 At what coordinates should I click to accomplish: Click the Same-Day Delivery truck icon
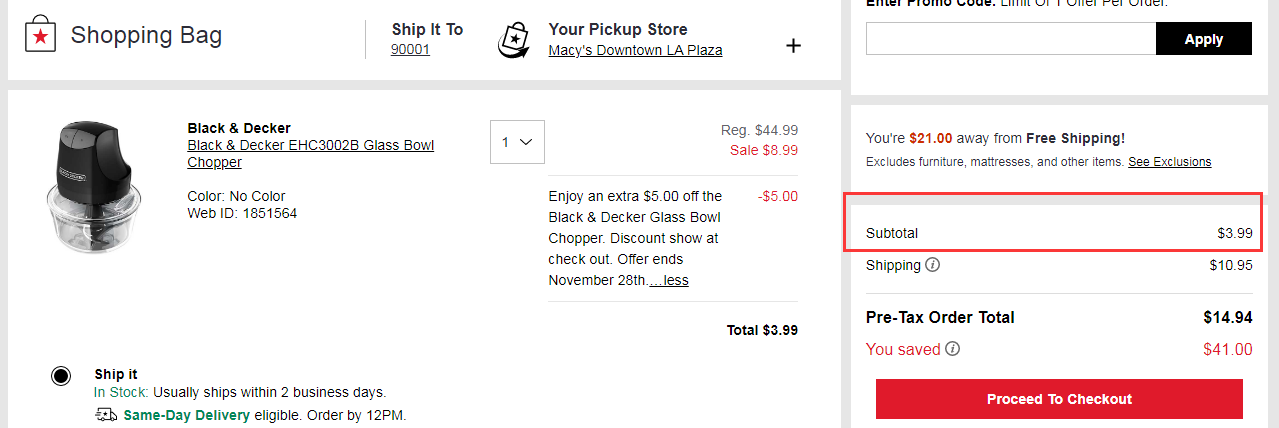pos(105,415)
